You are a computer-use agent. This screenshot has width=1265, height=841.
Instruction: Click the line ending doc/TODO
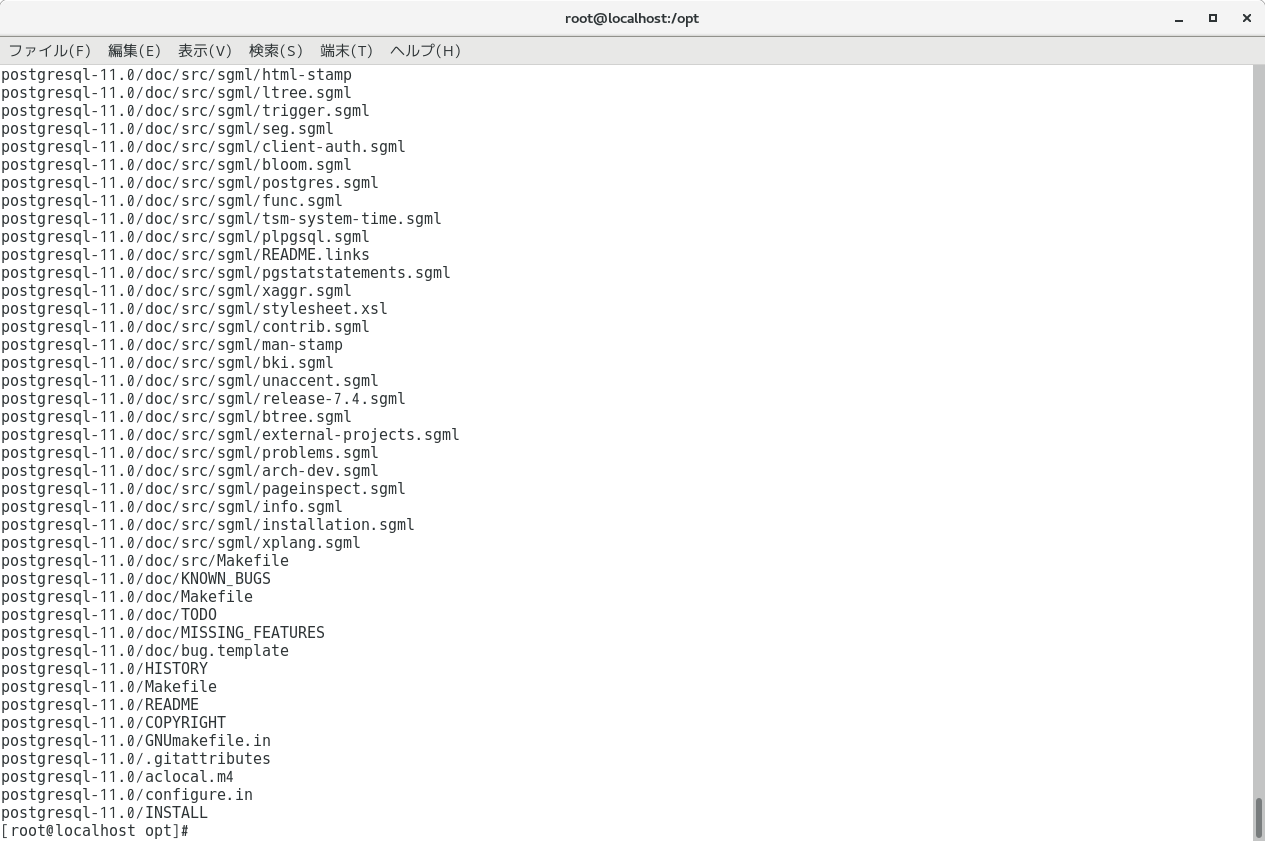point(109,615)
